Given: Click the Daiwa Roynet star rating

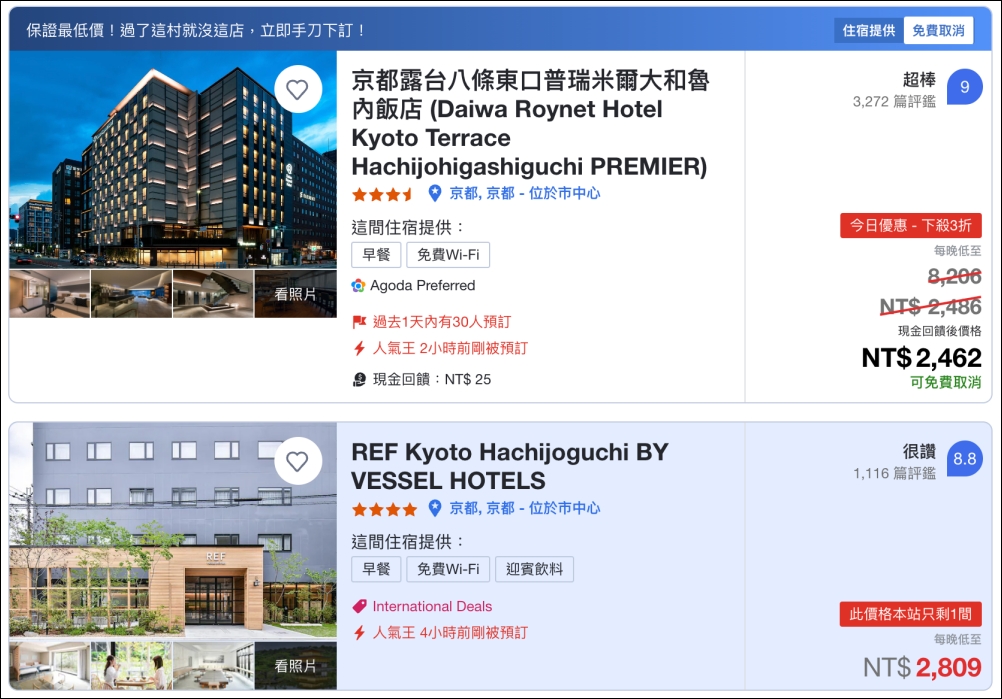Looking at the screenshot, I should click(383, 194).
